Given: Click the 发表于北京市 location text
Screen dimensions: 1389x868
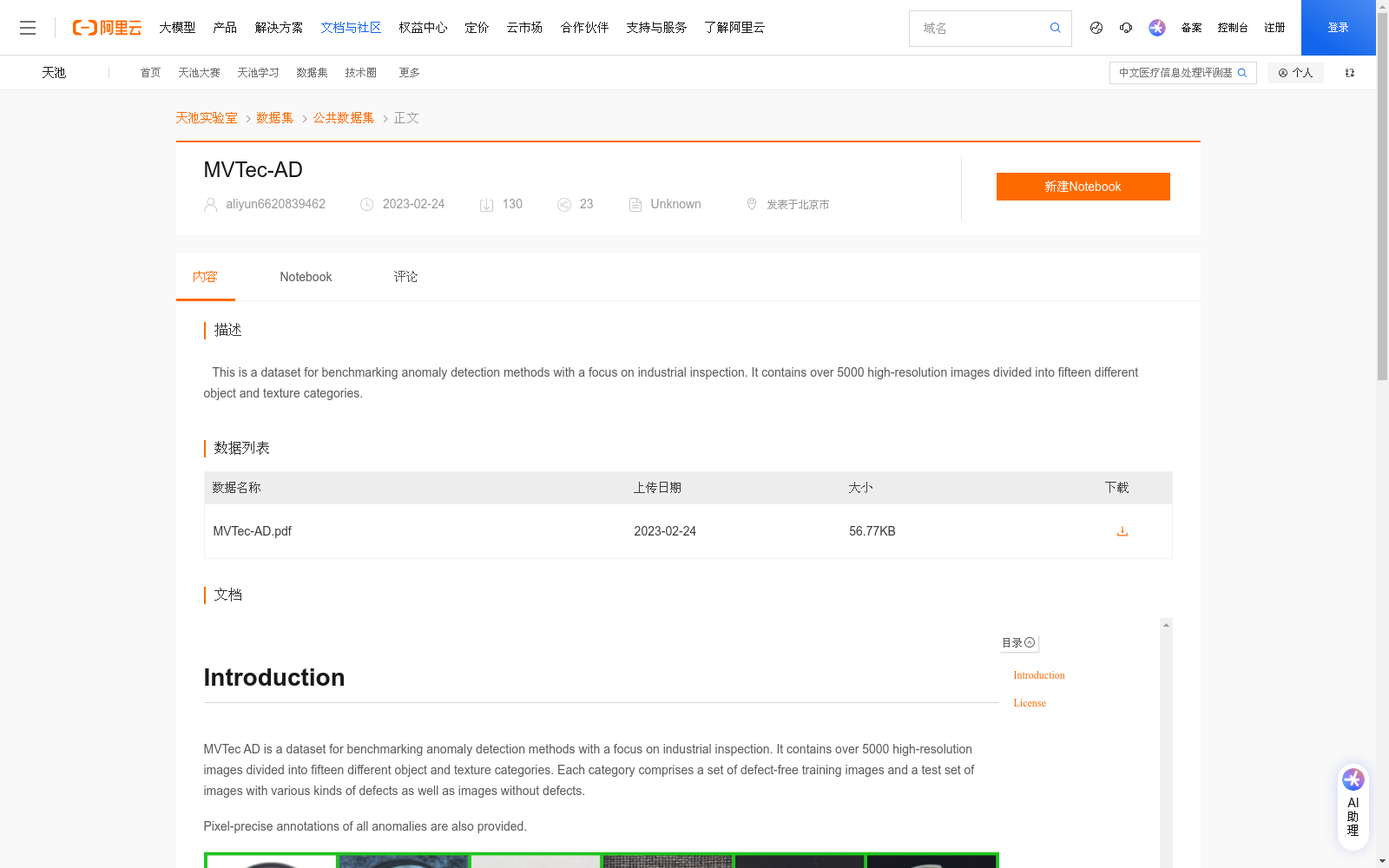Looking at the screenshot, I should point(798,205).
